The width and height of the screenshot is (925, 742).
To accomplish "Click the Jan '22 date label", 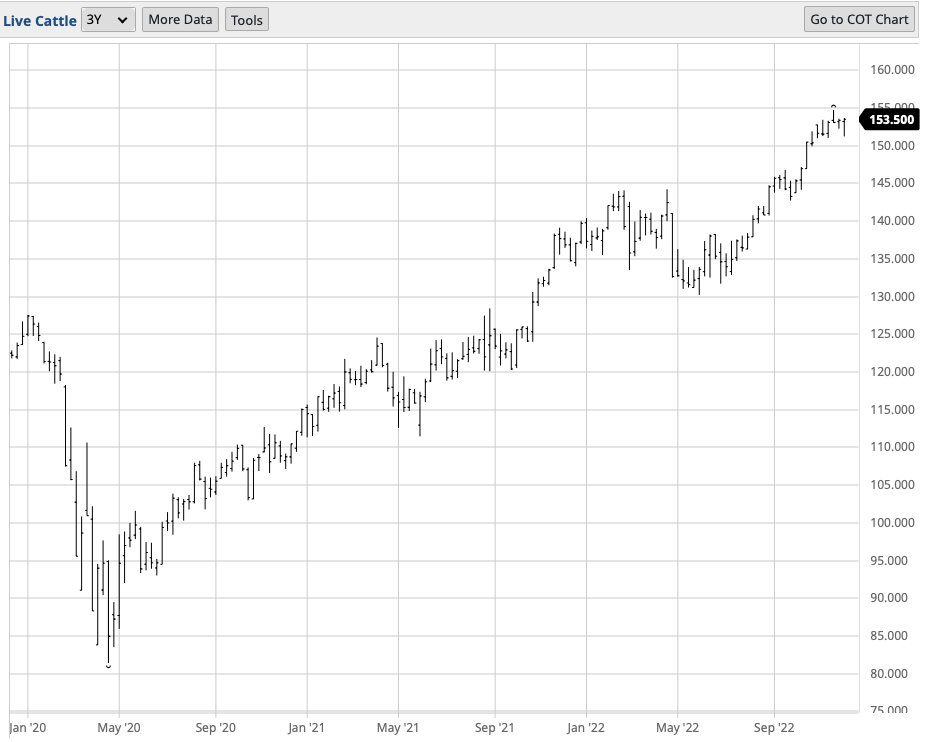I will pos(586,728).
